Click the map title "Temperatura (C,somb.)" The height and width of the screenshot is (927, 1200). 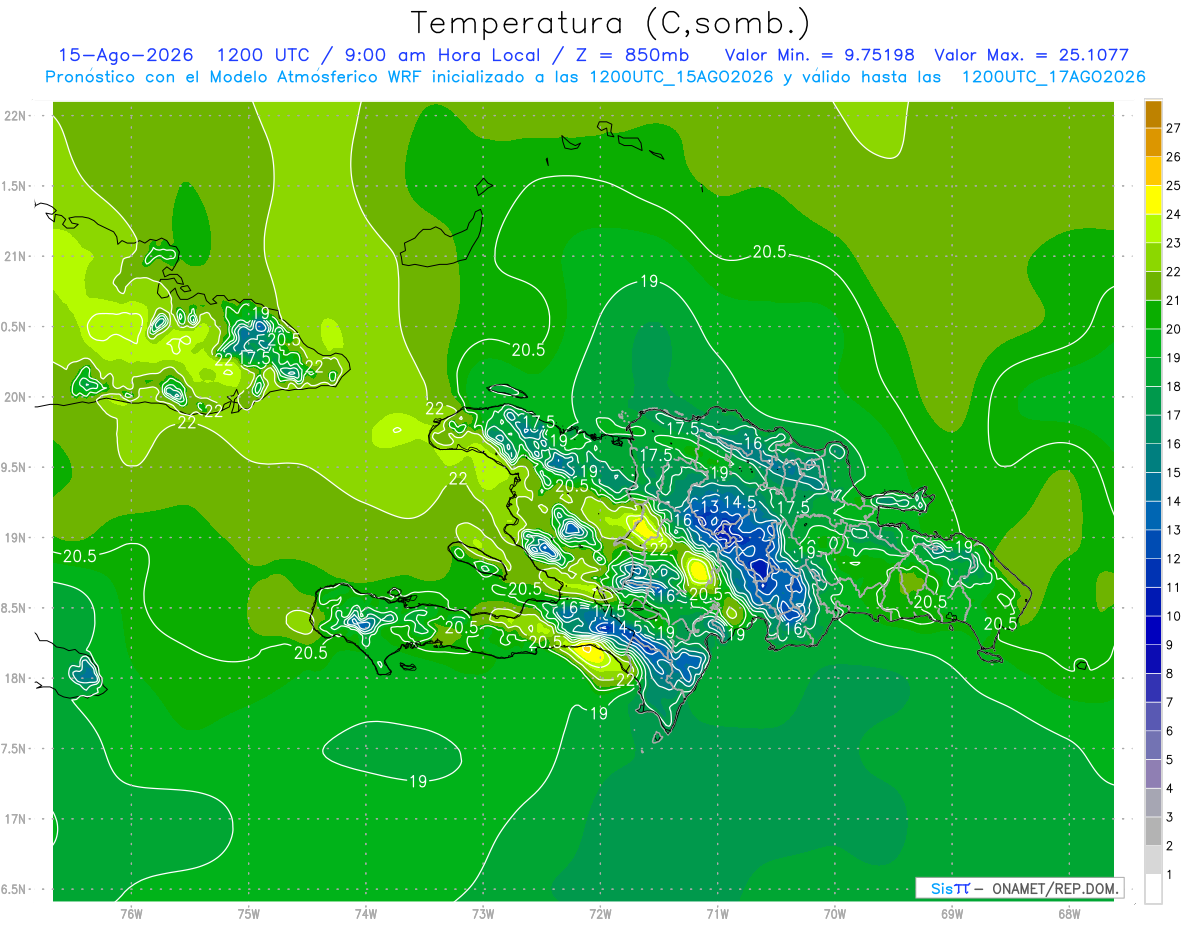(610, 23)
